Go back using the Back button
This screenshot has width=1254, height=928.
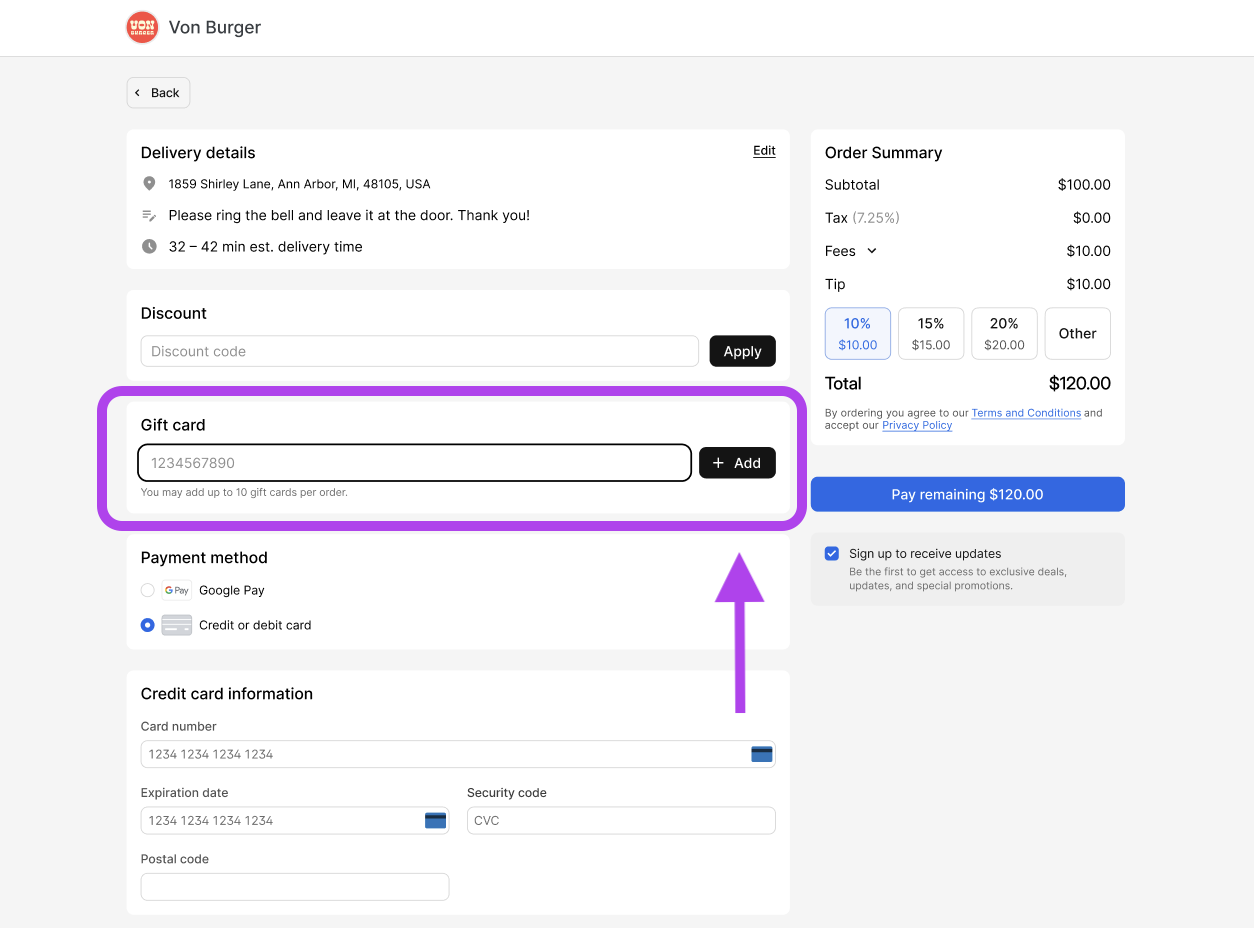(158, 93)
